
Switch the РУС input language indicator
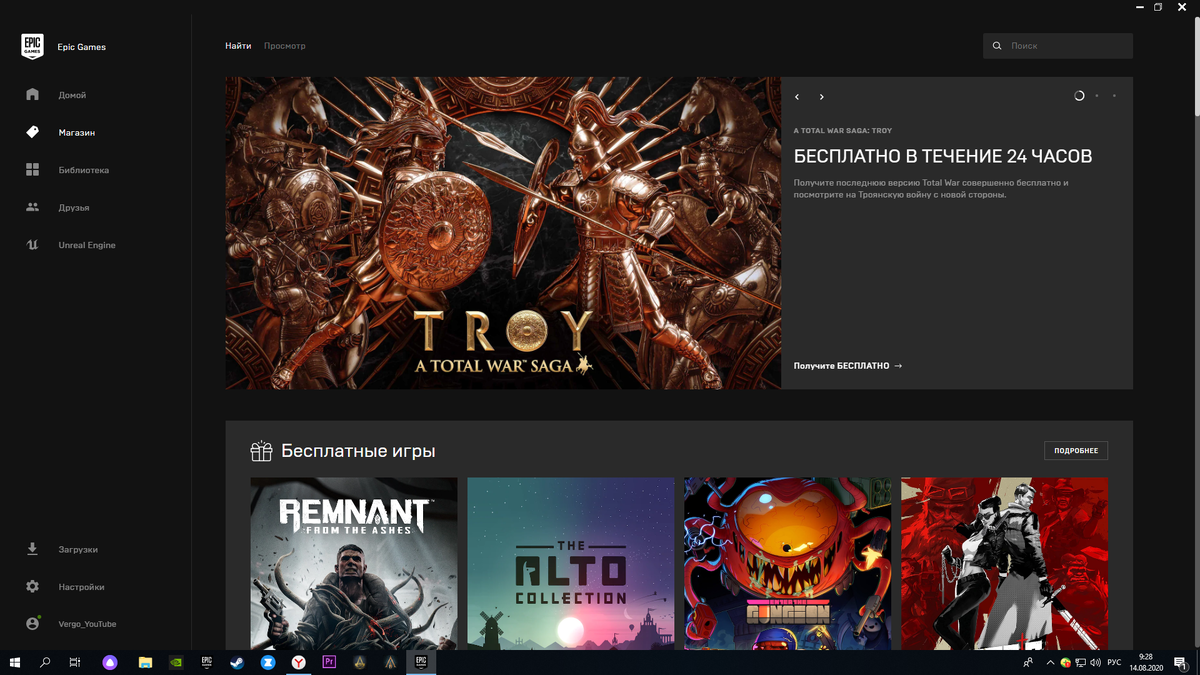tap(1114, 662)
